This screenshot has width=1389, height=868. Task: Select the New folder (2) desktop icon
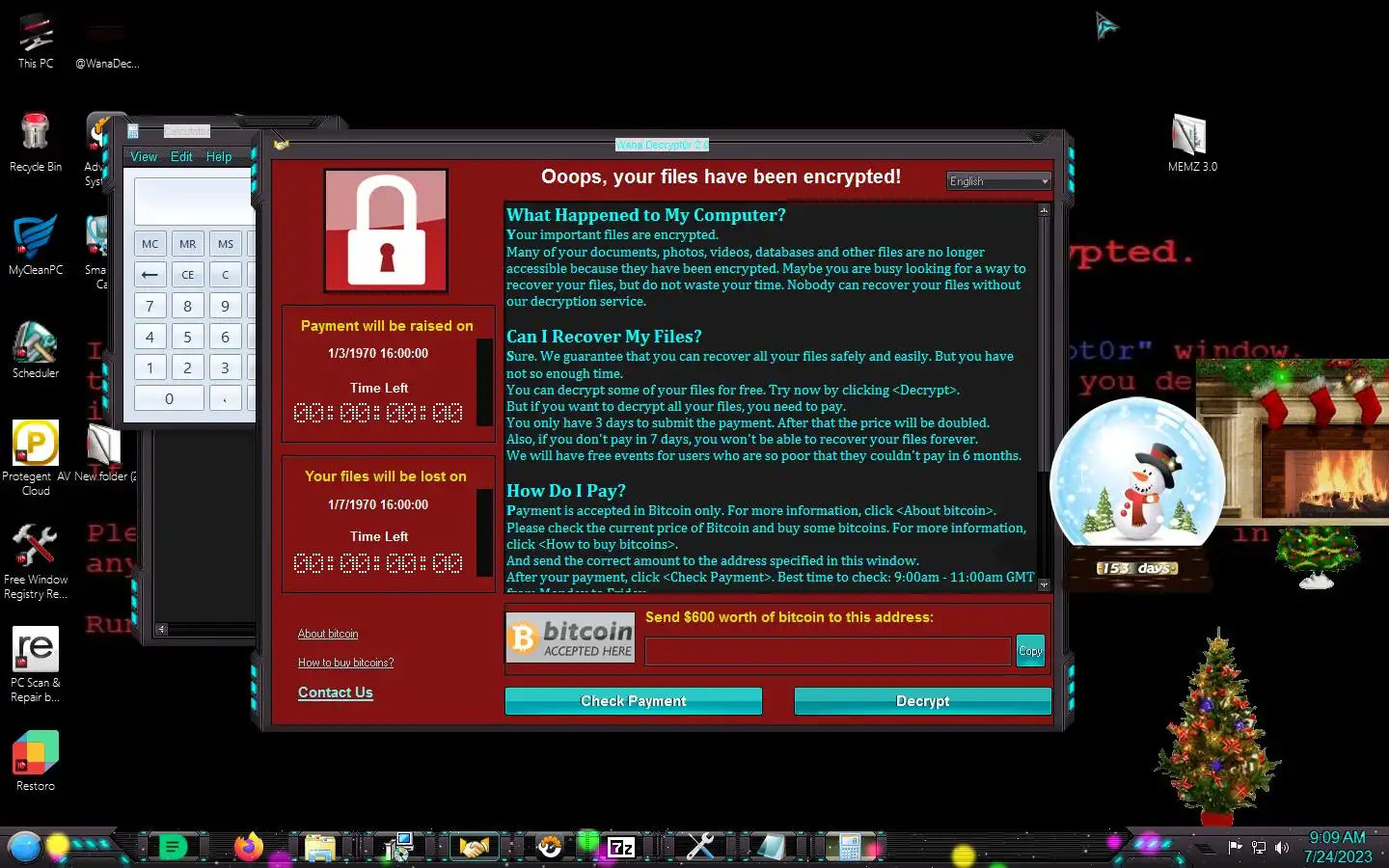(x=104, y=453)
